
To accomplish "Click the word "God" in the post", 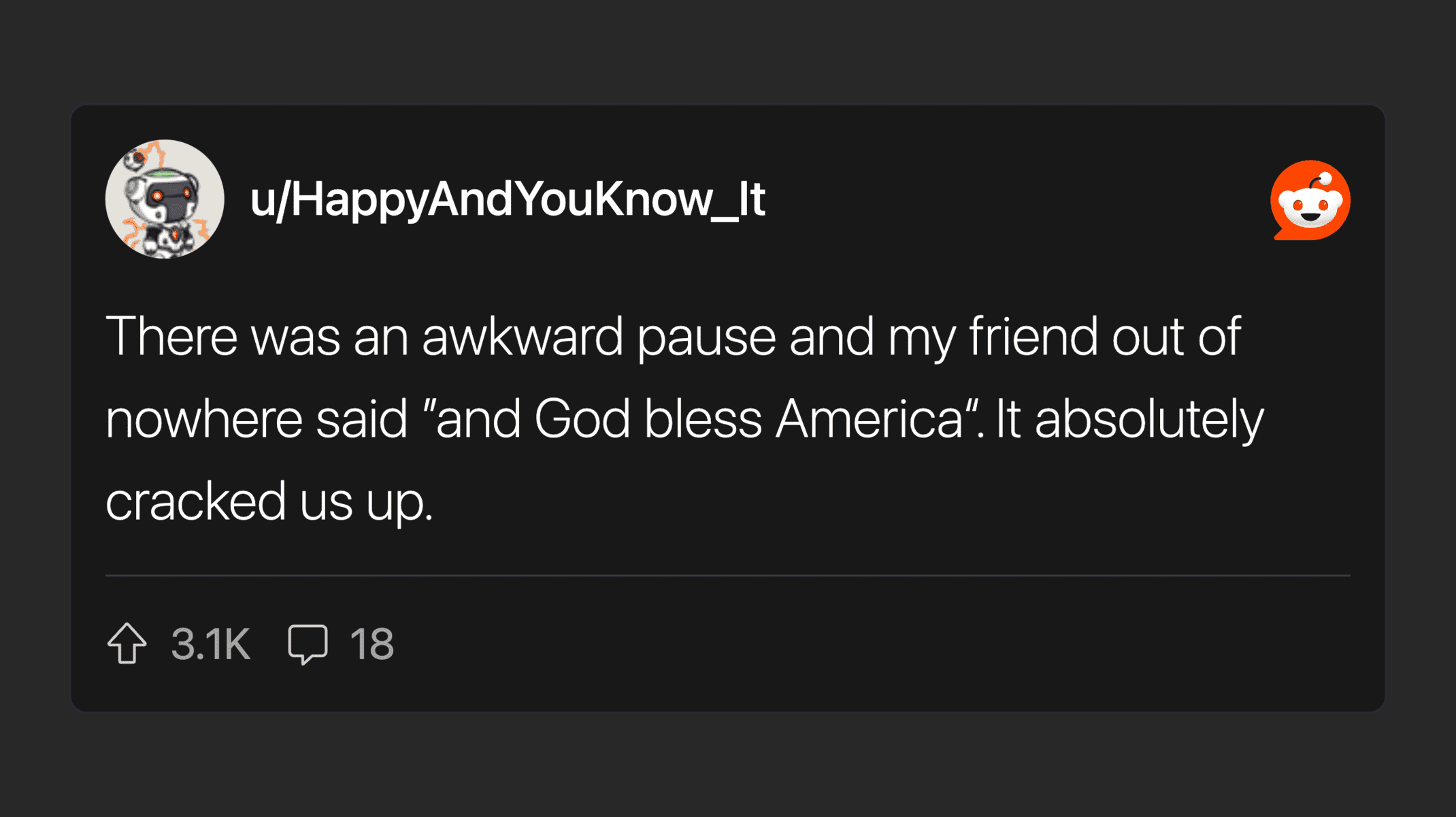I will [x=582, y=419].
